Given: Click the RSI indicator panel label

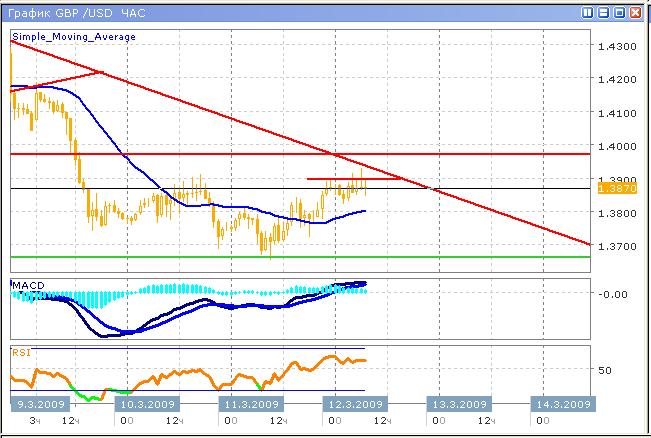Looking at the screenshot, I should coord(20,351).
